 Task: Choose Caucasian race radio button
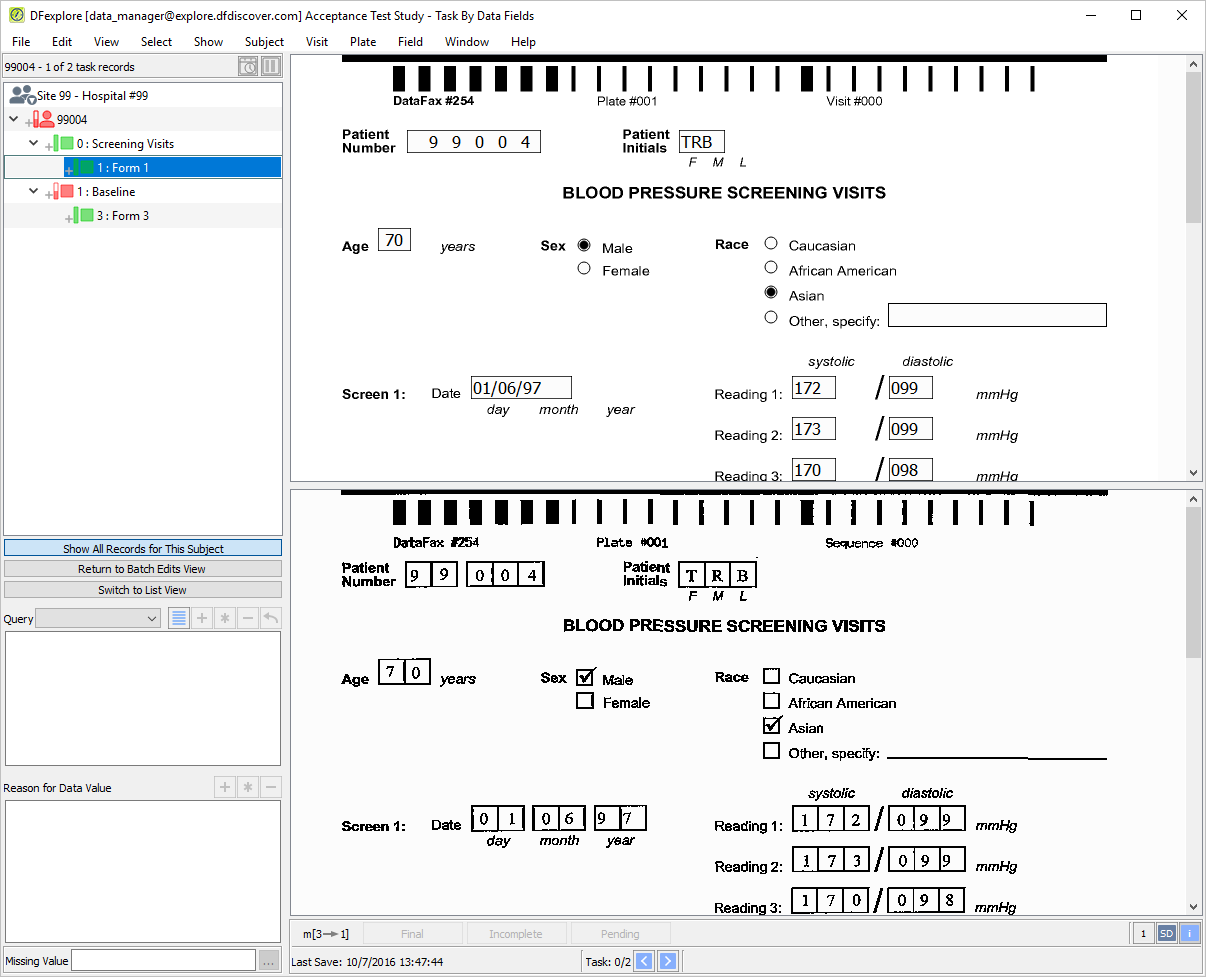[771, 243]
